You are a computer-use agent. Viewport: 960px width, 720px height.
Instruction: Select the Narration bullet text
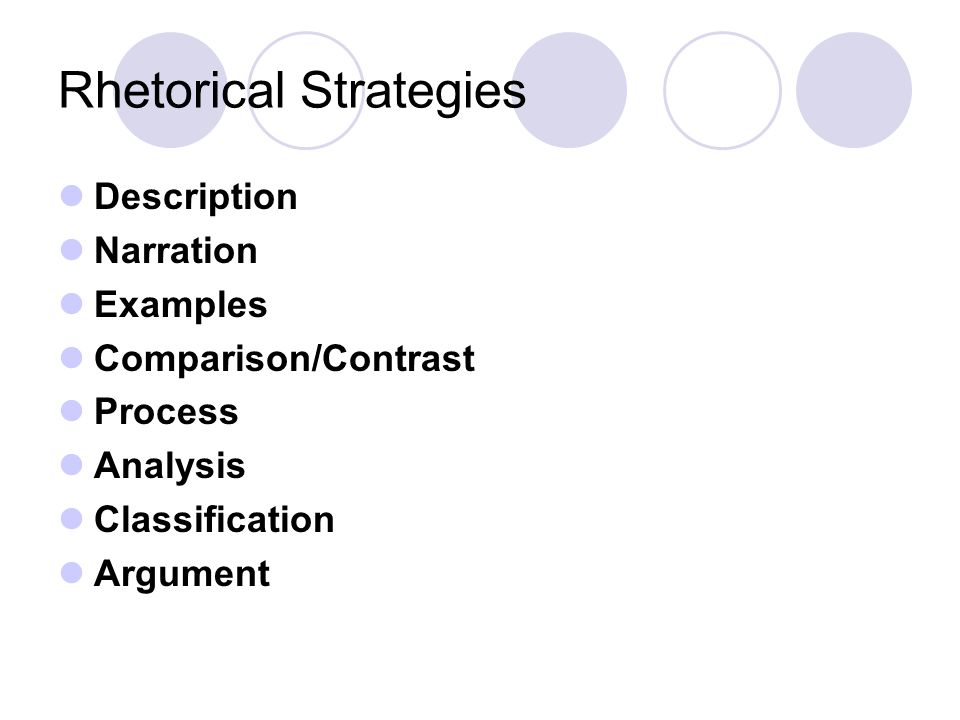pyautogui.click(x=176, y=250)
